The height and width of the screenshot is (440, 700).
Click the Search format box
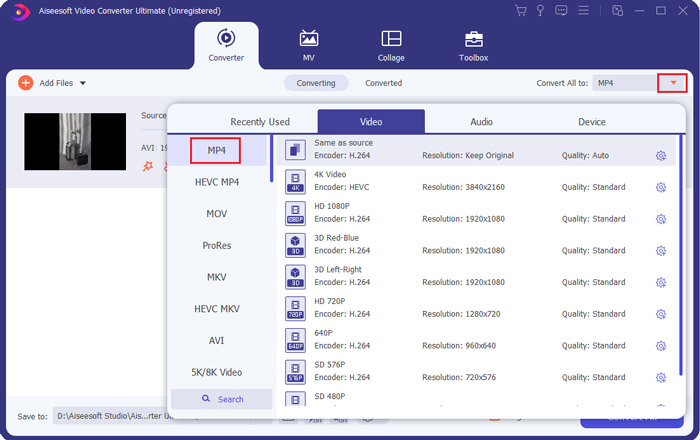pos(222,399)
